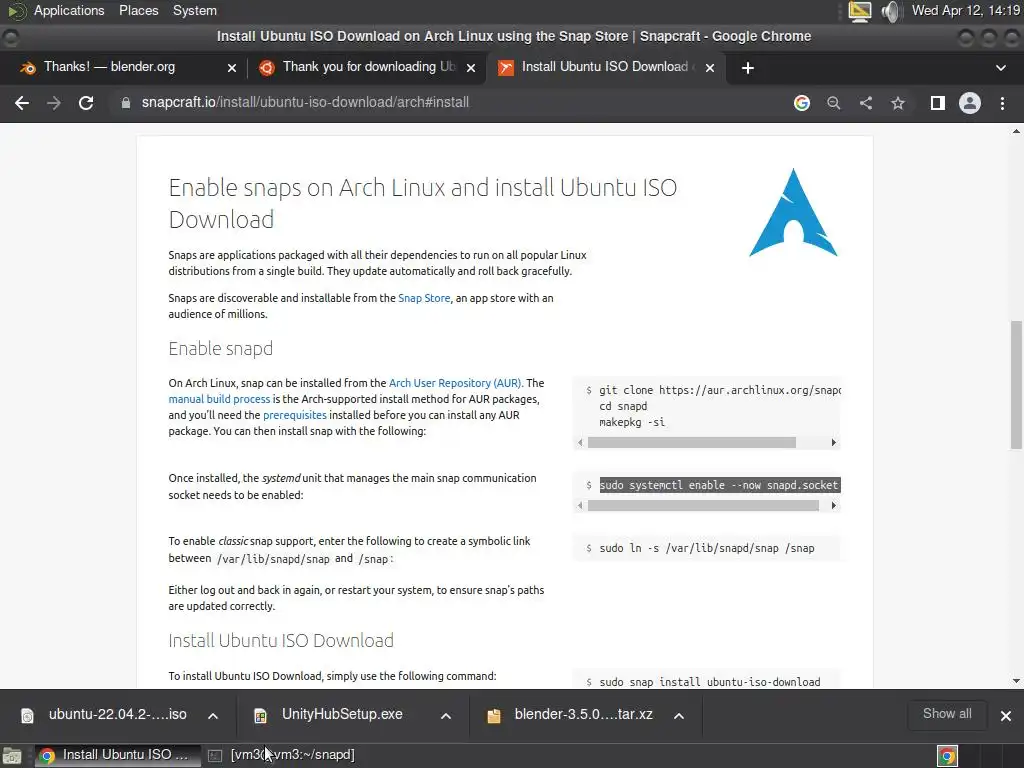Bookmark this page with the star icon
The width and height of the screenshot is (1024, 768).
(x=898, y=103)
